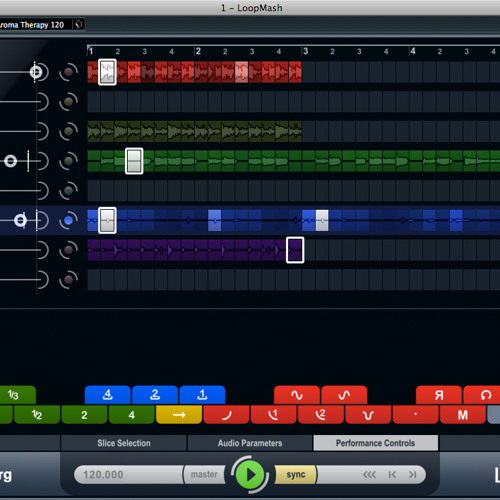Viewport: 500px width, 500px height.
Task: Toggle the round button on the purple track
Action: pos(69,250)
